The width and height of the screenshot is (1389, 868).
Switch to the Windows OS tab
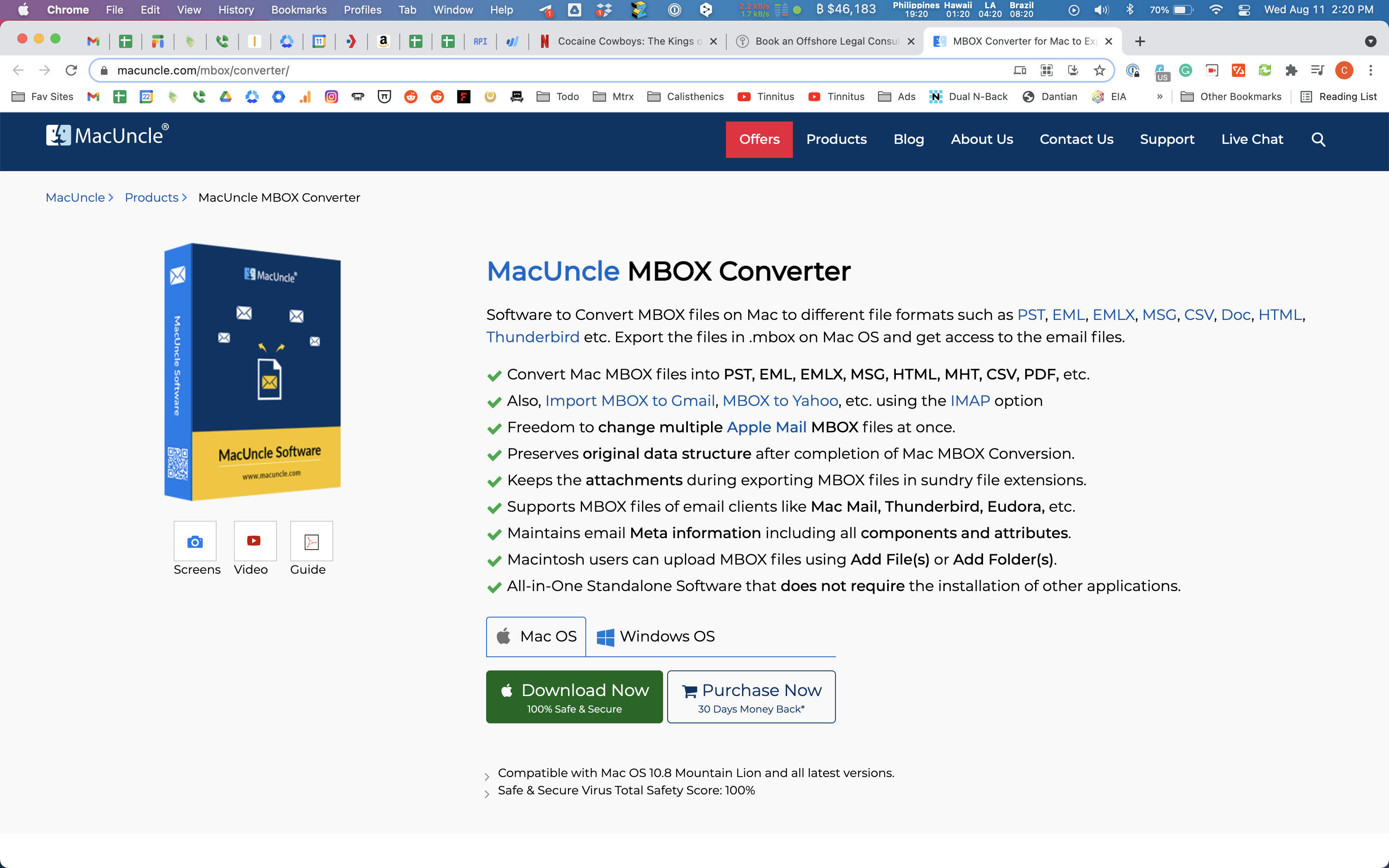click(x=656, y=636)
